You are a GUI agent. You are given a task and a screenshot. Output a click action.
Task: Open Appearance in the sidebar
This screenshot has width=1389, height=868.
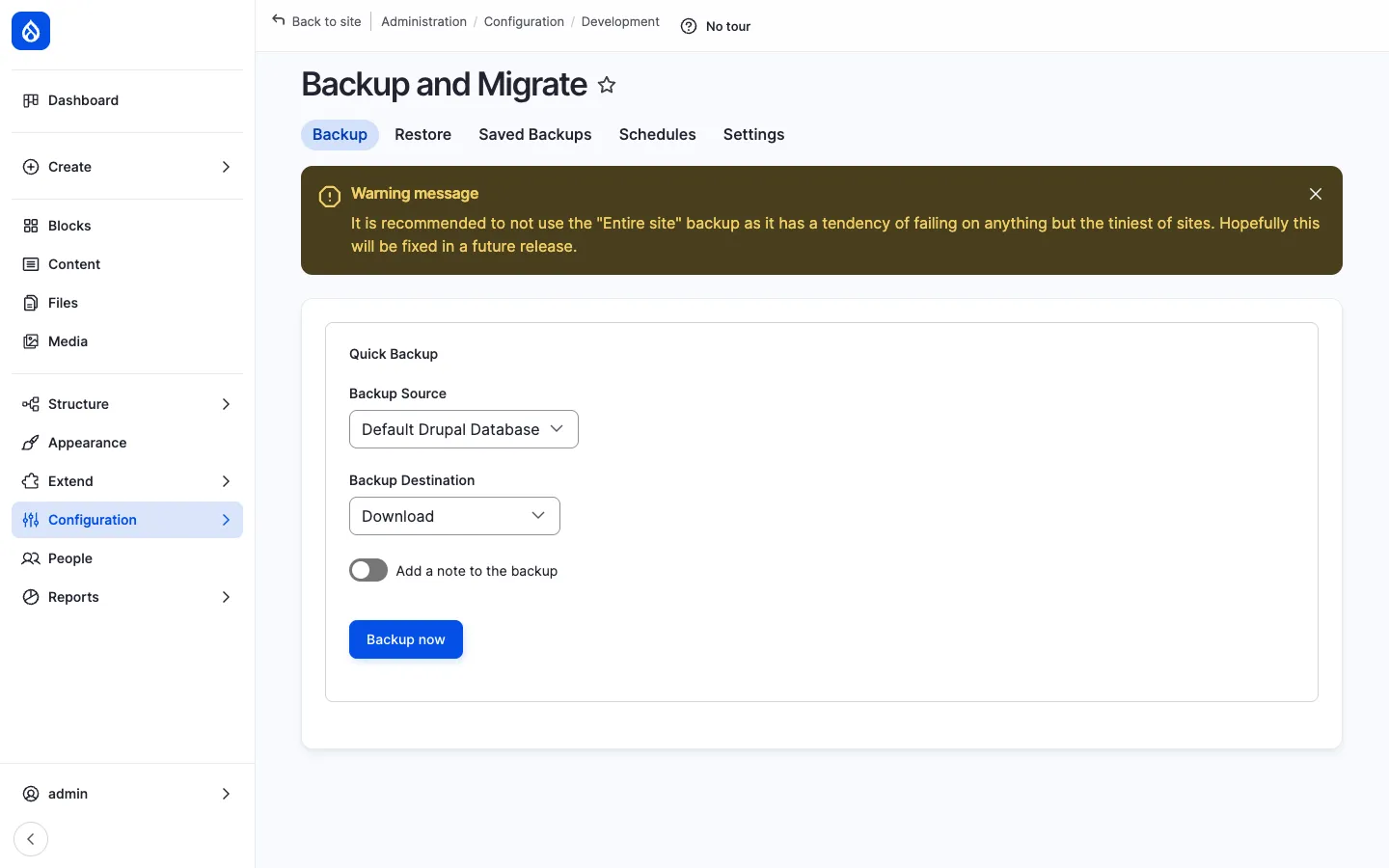point(127,443)
